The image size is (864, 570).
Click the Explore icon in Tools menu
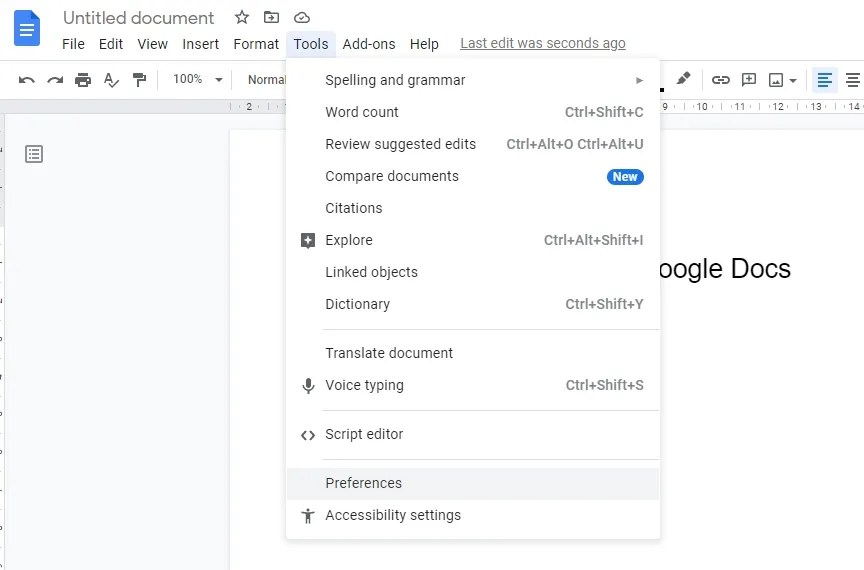click(x=308, y=240)
